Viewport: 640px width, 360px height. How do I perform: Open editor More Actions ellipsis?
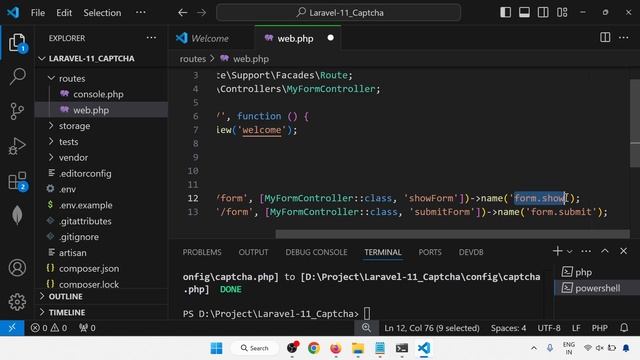coord(624,38)
